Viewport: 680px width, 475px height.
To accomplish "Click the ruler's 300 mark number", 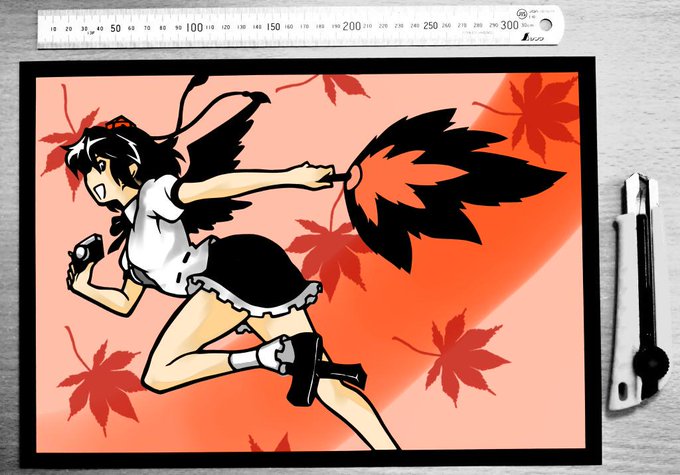I will tap(509, 25).
